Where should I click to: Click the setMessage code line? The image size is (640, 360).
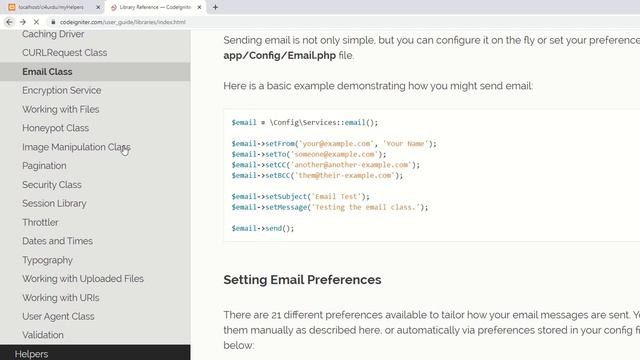(x=330, y=207)
